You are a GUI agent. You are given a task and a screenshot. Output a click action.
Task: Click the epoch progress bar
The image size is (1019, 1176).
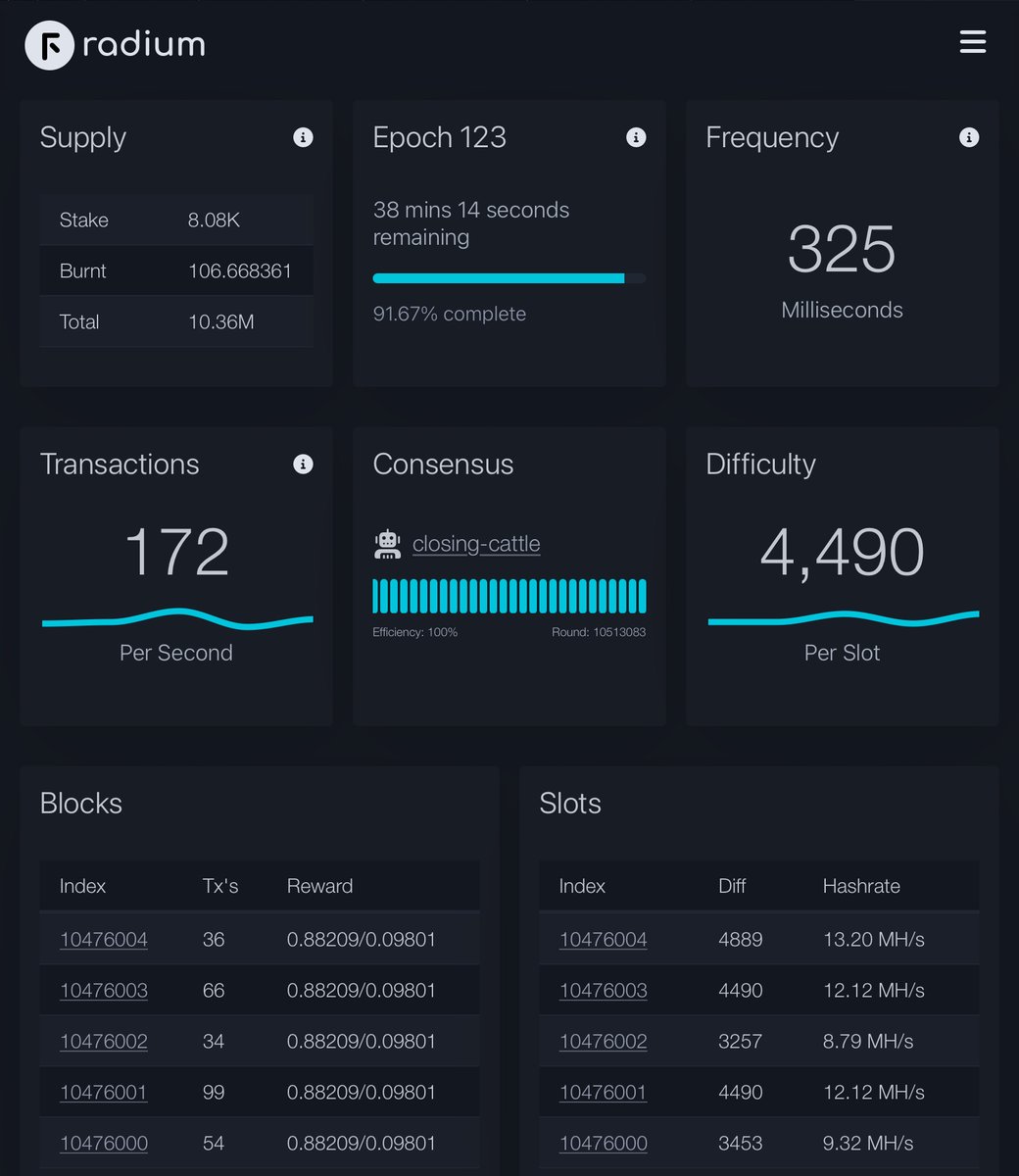(509, 278)
